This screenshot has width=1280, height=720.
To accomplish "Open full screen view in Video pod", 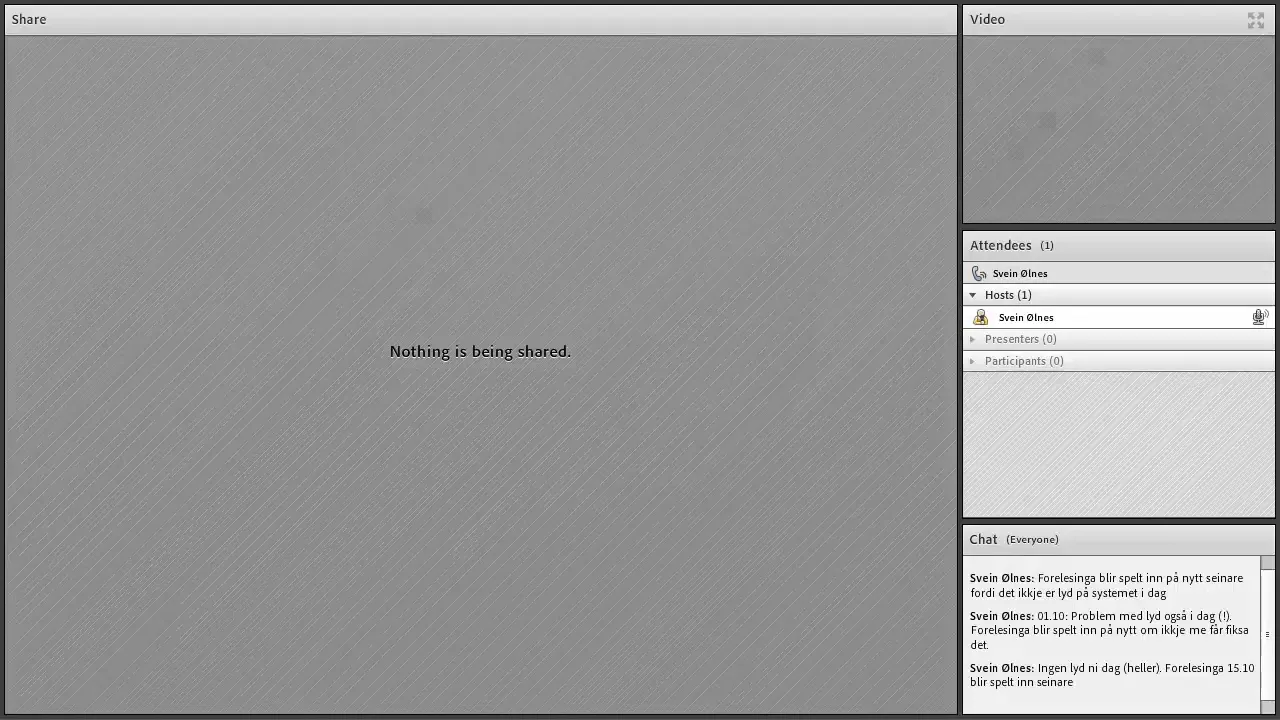I will tap(1256, 20).
